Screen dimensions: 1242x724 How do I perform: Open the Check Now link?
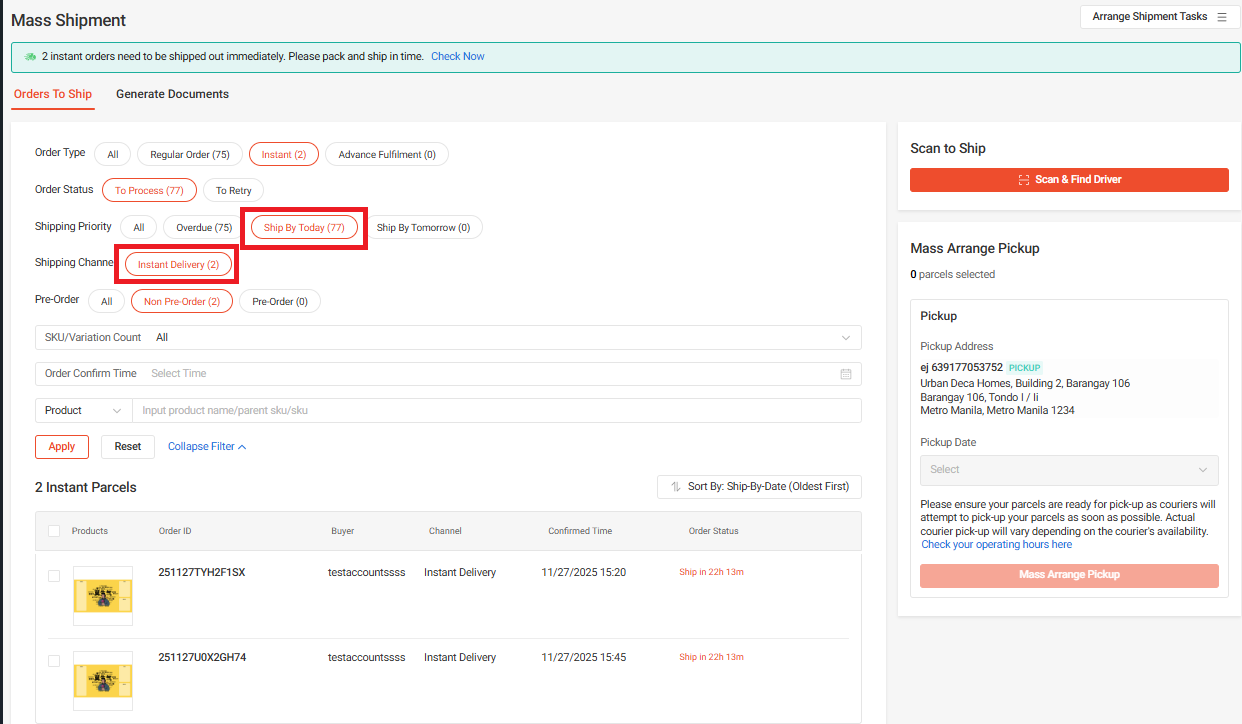tap(458, 57)
